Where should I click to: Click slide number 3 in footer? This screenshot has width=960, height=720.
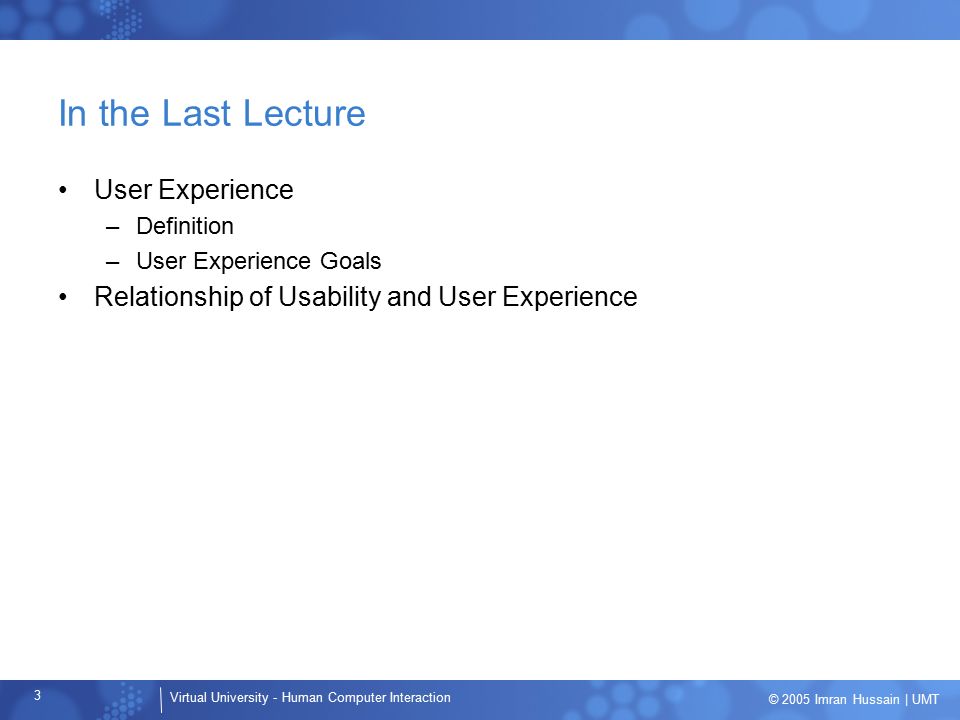pos(37,695)
